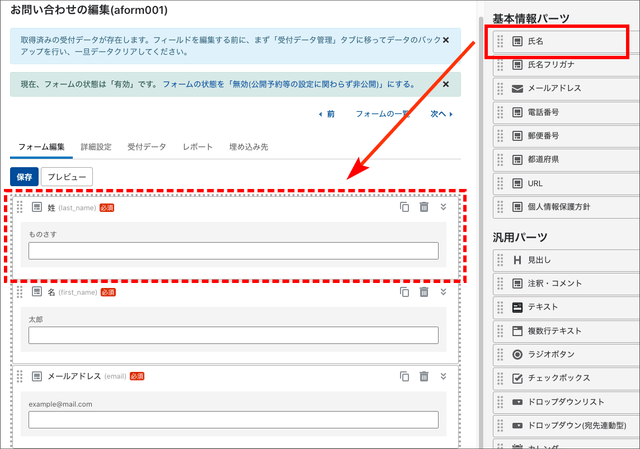Select the メールアドレス part in sidebar

566,89
